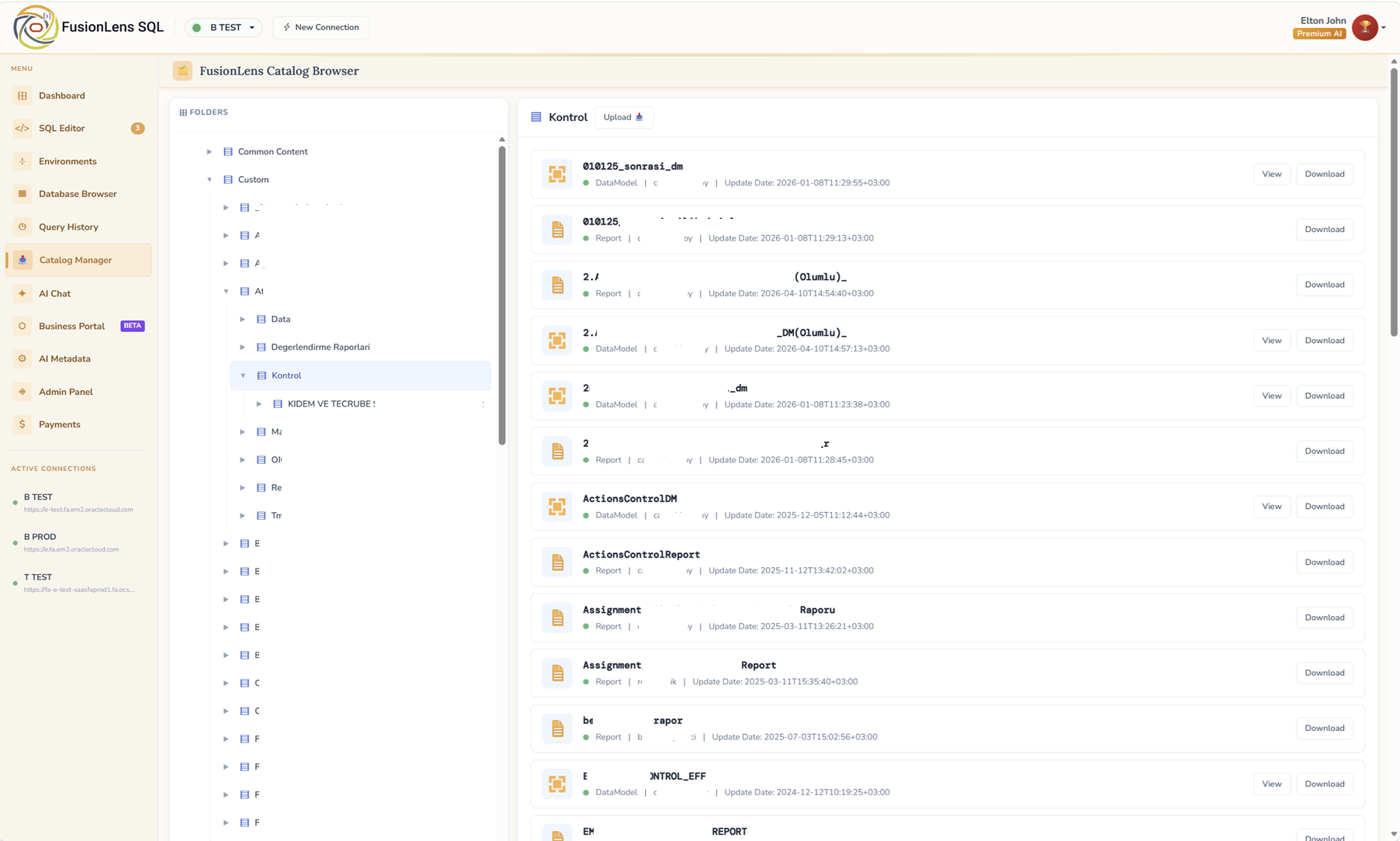
Task: Click the BETA badge on Business Portal
Action: tap(133, 326)
